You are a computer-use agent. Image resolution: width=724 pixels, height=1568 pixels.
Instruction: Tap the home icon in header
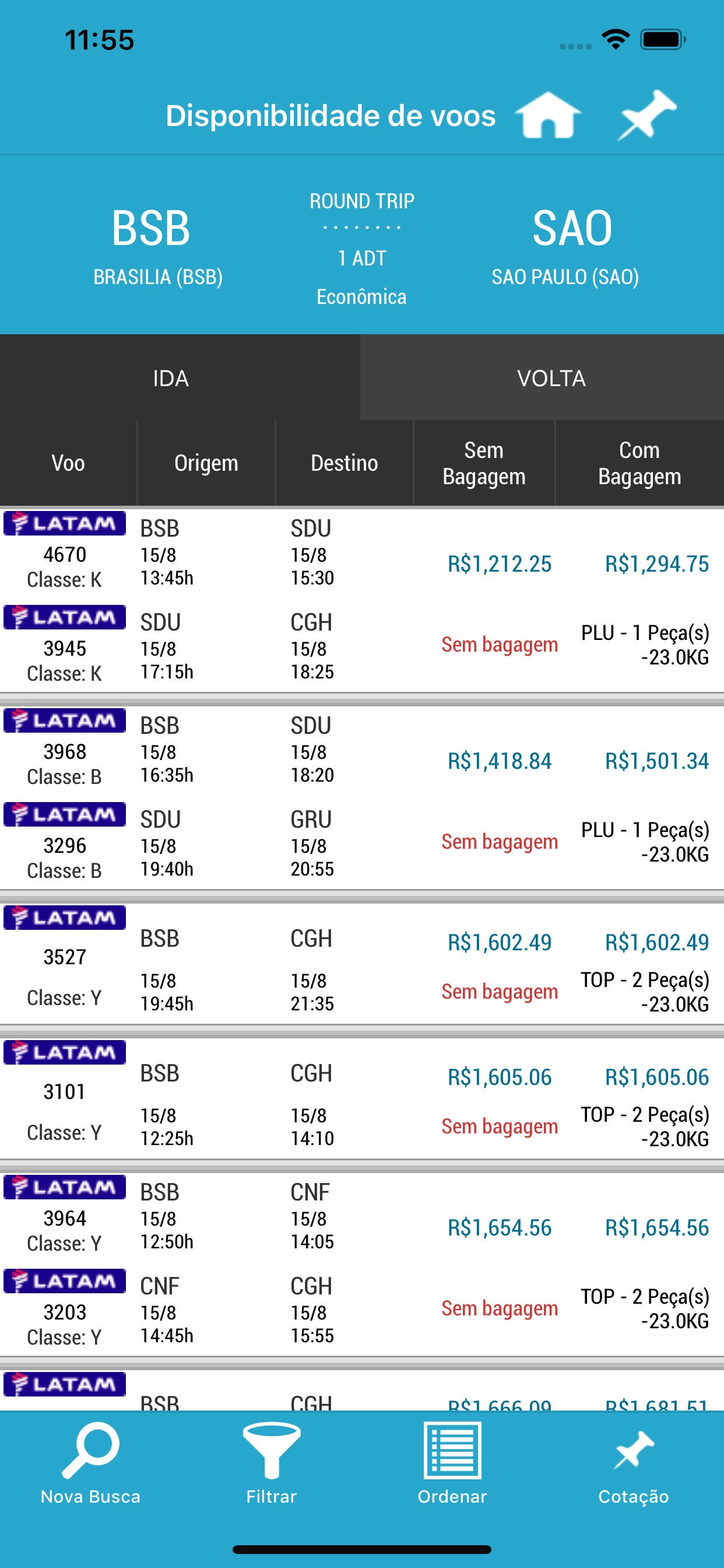tap(548, 115)
